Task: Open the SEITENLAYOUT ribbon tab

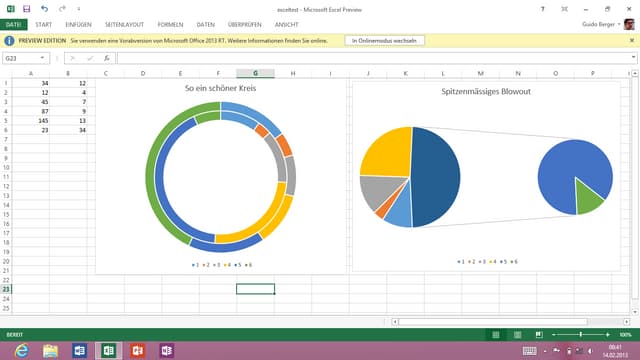Action: (x=124, y=24)
